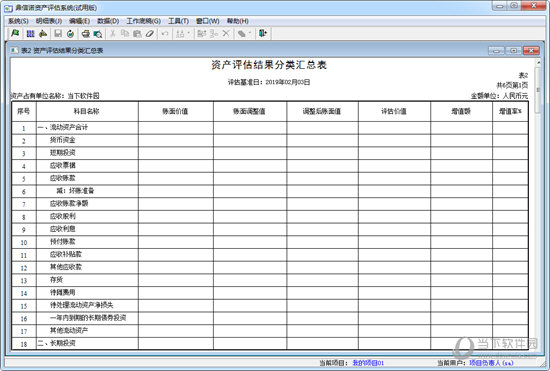Viewport: 550px width, 371px height.
Task: Click the 表2 child window title icon
Action: pyautogui.click(x=14, y=50)
